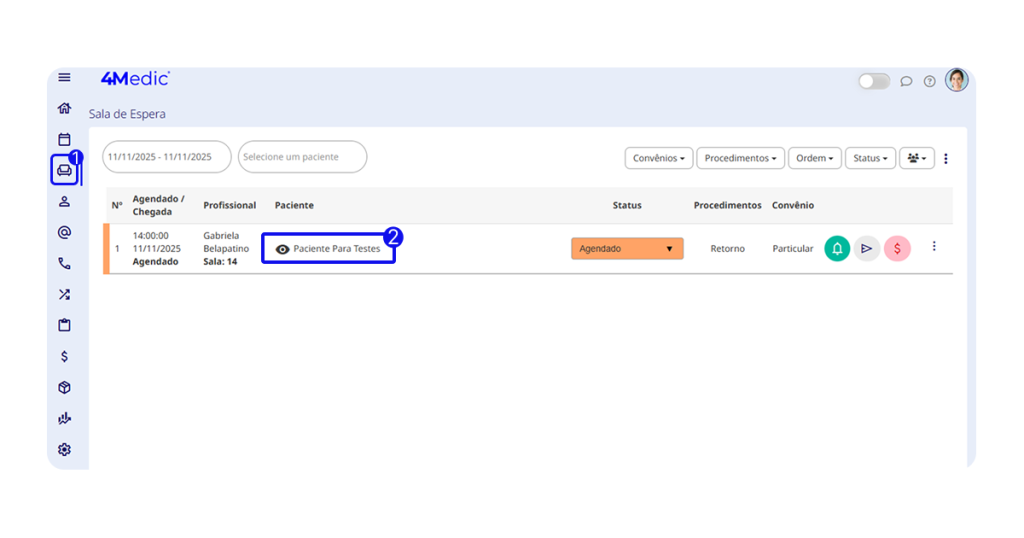This screenshot has height=538, width=1024.
Task: Go to the Home icon in the sidebar
Action: coord(64,108)
